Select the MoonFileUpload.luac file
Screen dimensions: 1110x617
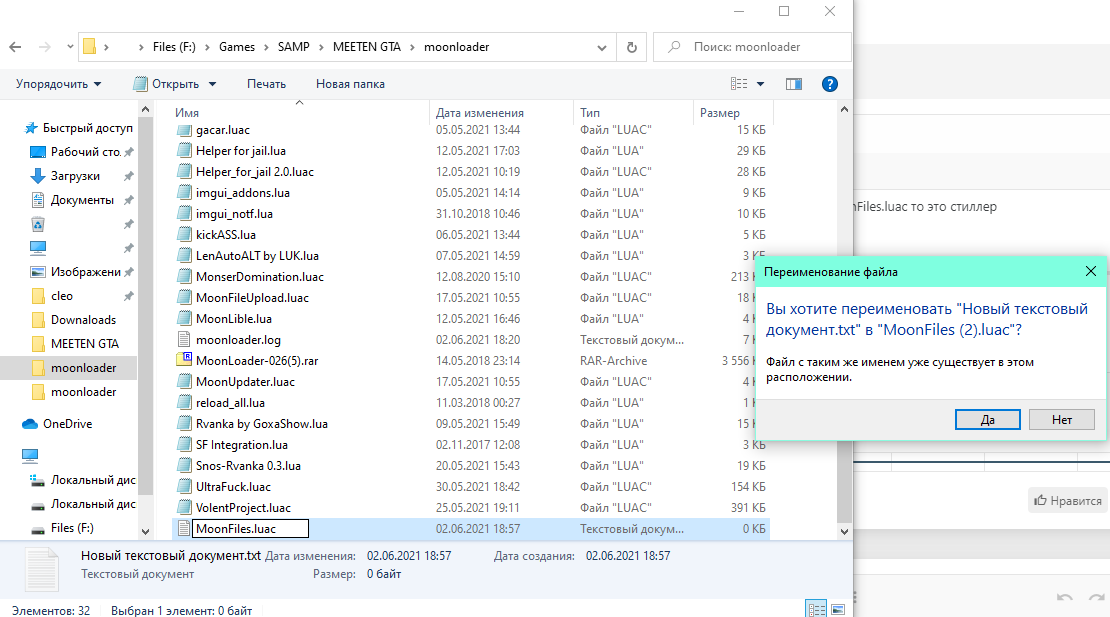[x=252, y=298]
